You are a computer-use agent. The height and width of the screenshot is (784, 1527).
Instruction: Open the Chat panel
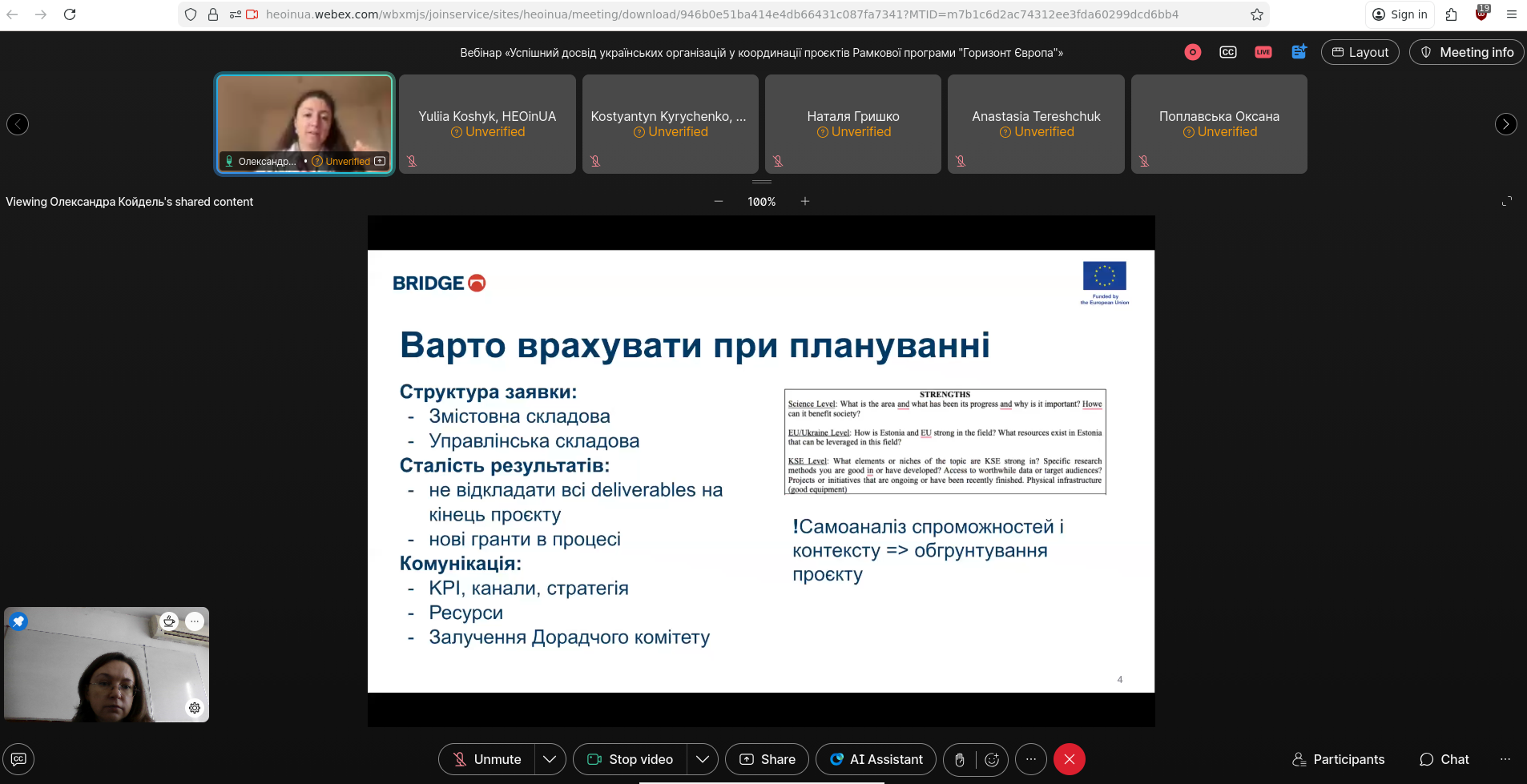1444,759
